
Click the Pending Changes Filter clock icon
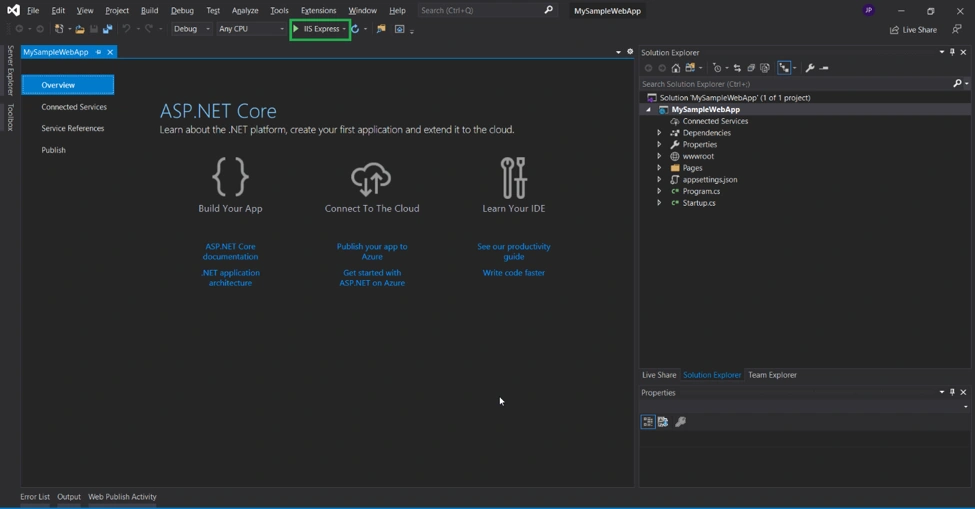point(717,68)
